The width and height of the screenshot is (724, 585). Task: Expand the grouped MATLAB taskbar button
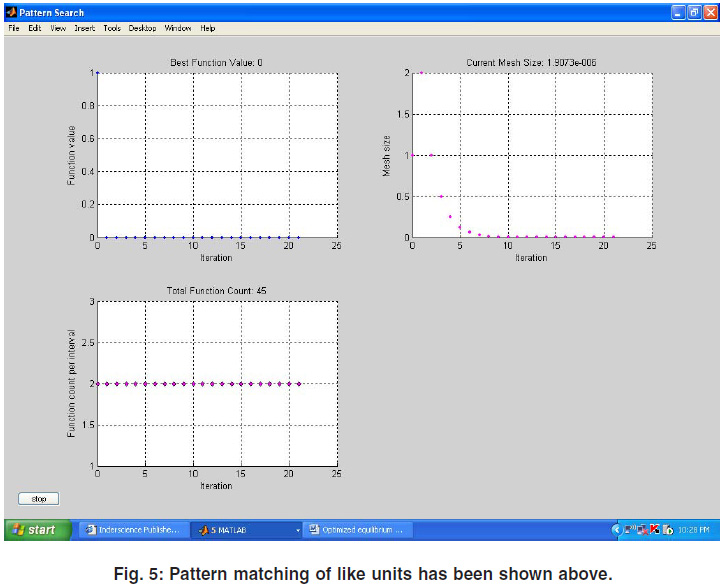tap(246, 529)
